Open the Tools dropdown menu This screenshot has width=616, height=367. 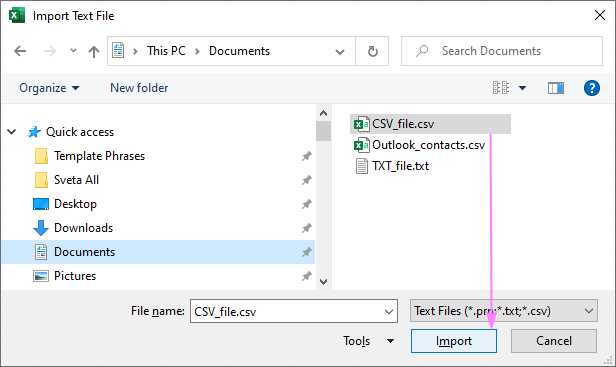pyautogui.click(x=368, y=341)
